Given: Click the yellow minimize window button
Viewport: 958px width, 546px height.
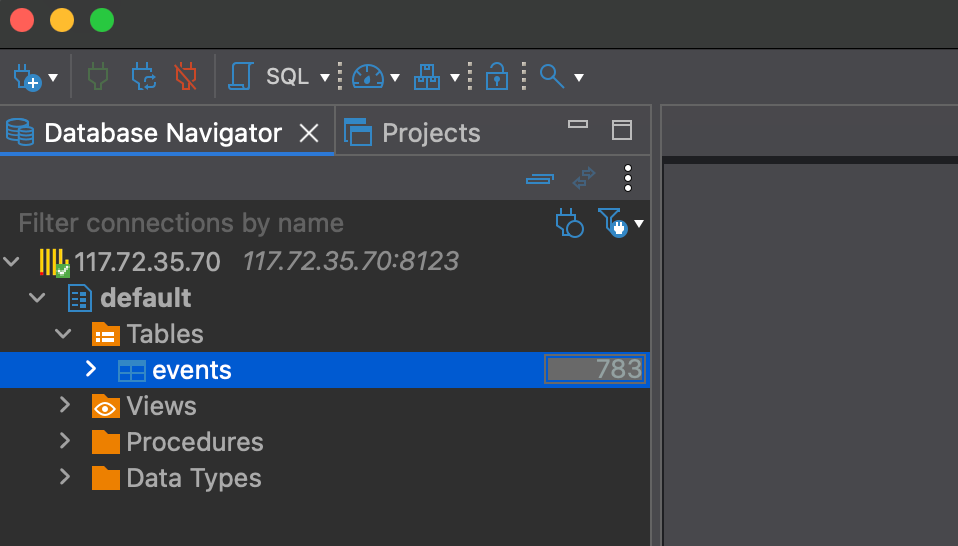Looking at the screenshot, I should (x=62, y=20).
